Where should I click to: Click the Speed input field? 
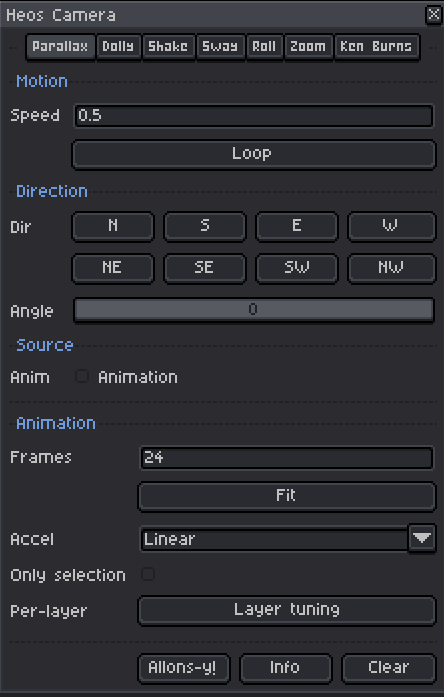(x=253, y=116)
